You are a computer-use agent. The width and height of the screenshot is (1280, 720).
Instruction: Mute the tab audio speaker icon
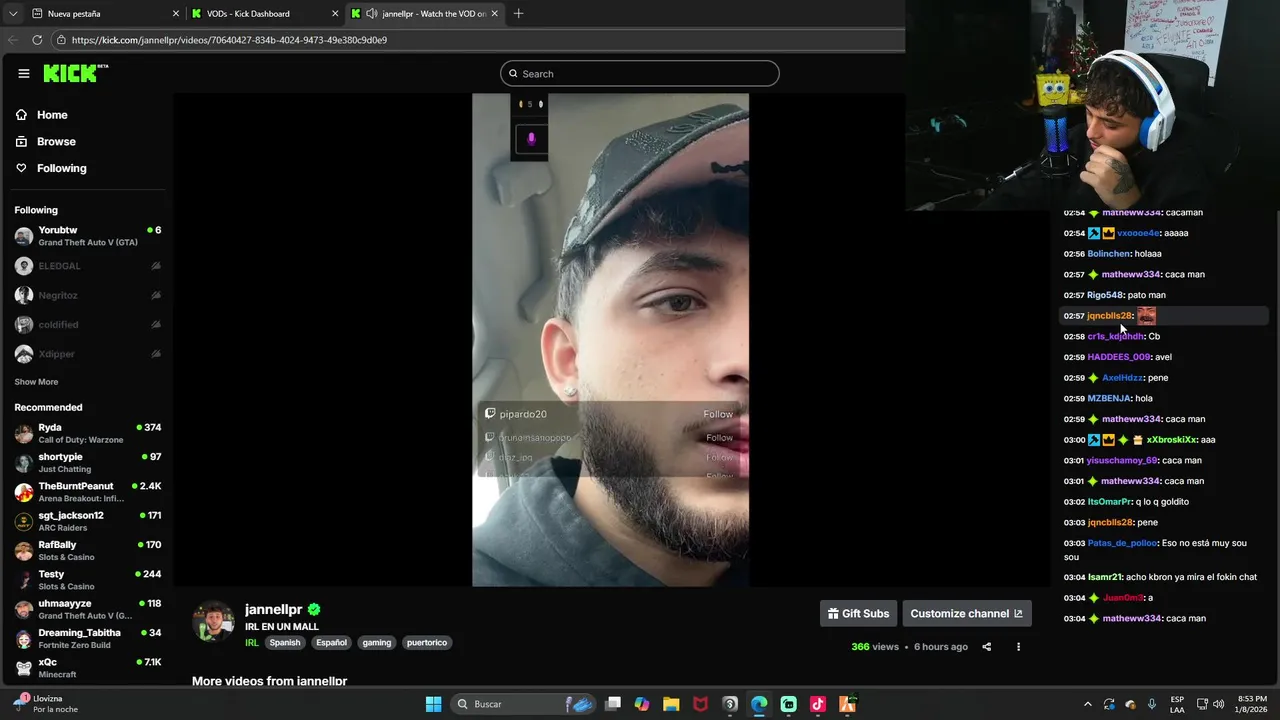point(372,14)
